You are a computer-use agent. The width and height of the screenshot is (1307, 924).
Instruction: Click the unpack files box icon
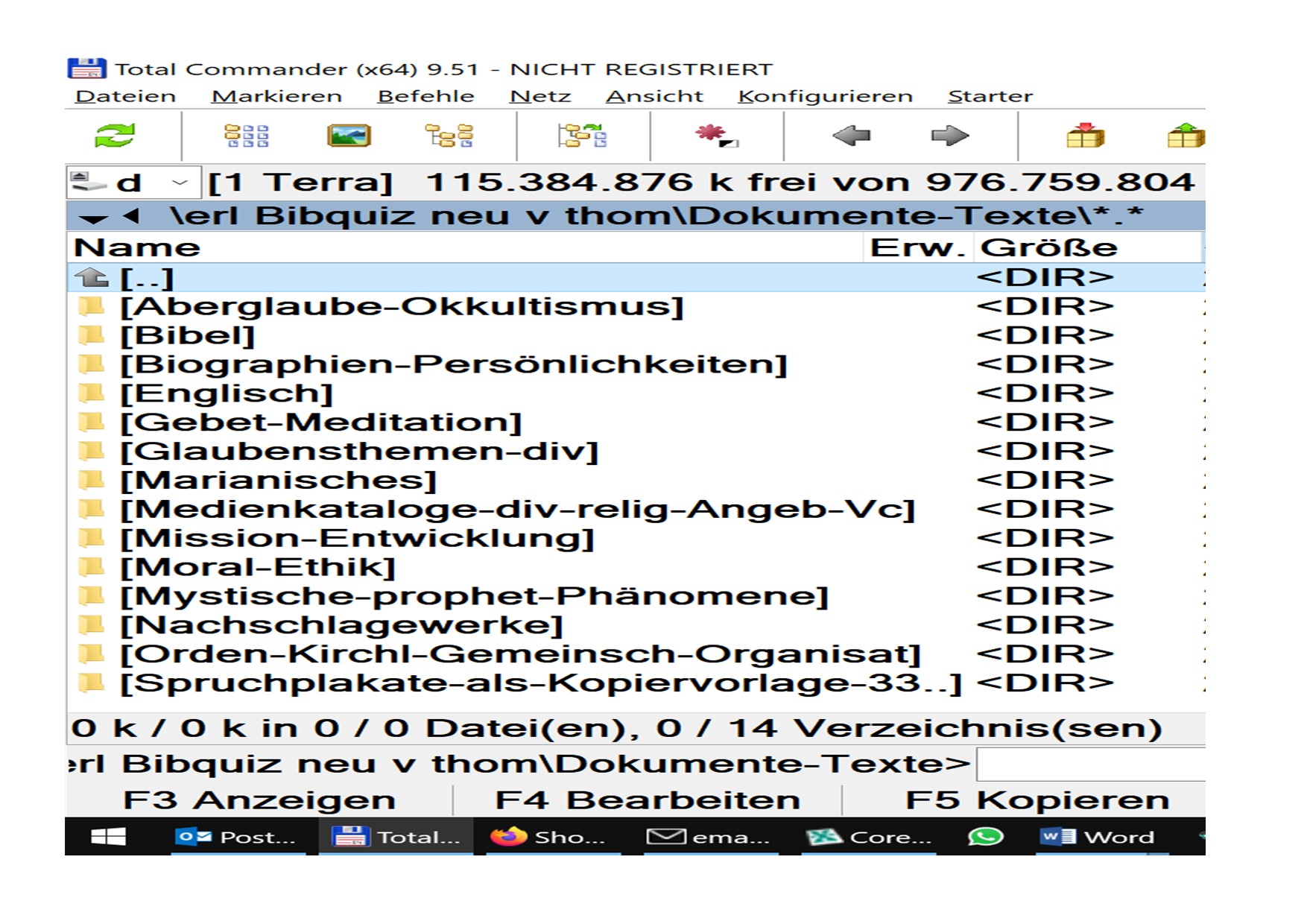pos(1186,136)
